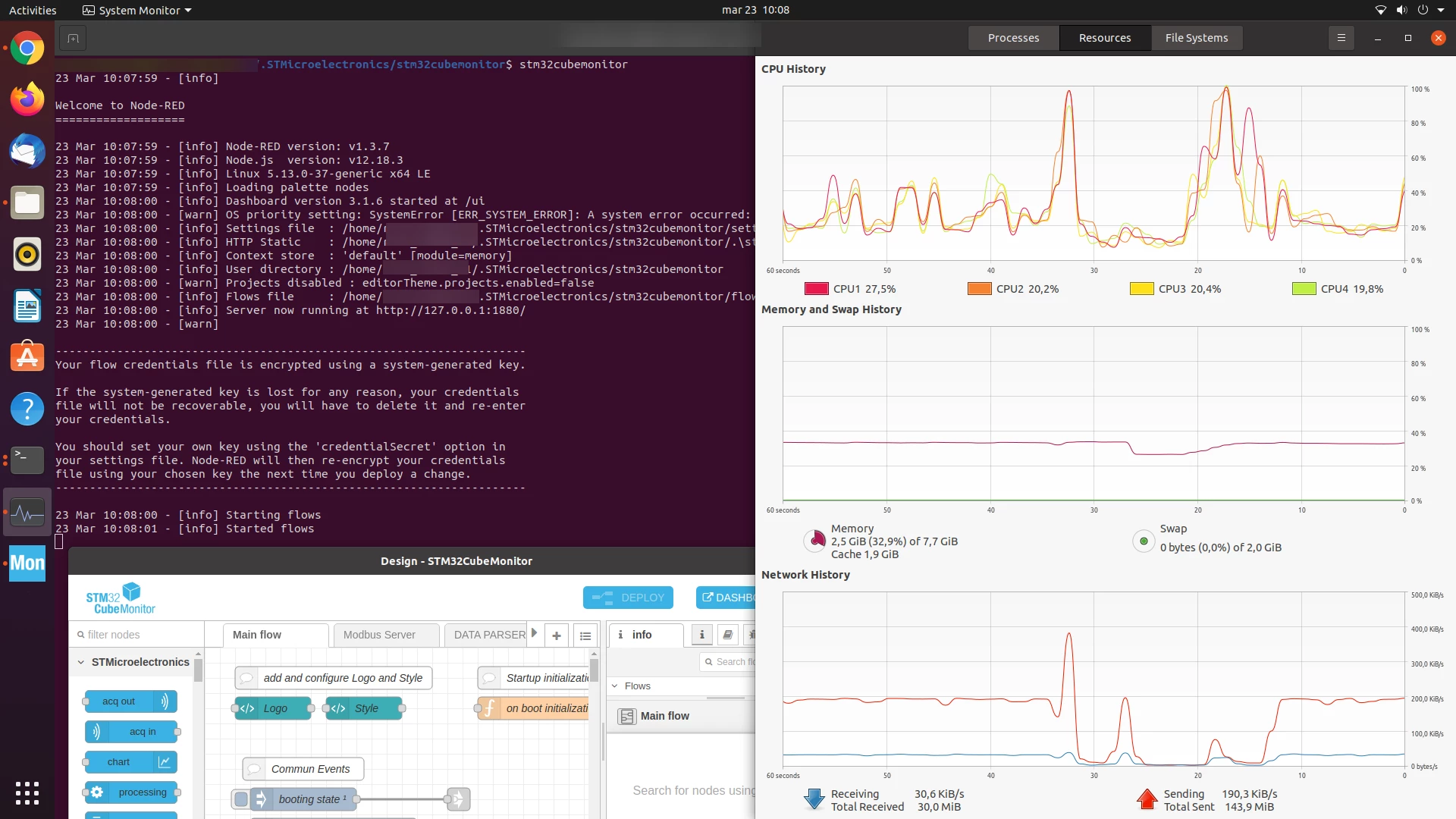Click the DEPLOY button
Viewport: 1456px width, 819px height.
point(628,598)
